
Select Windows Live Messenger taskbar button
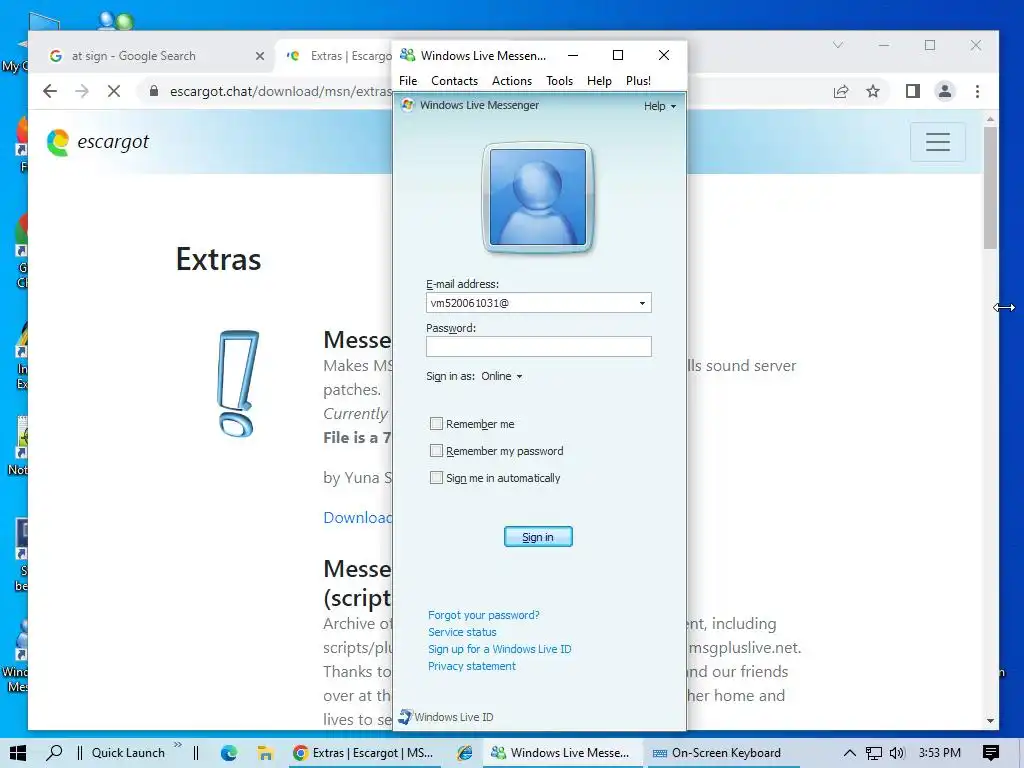tap(561, 753)
